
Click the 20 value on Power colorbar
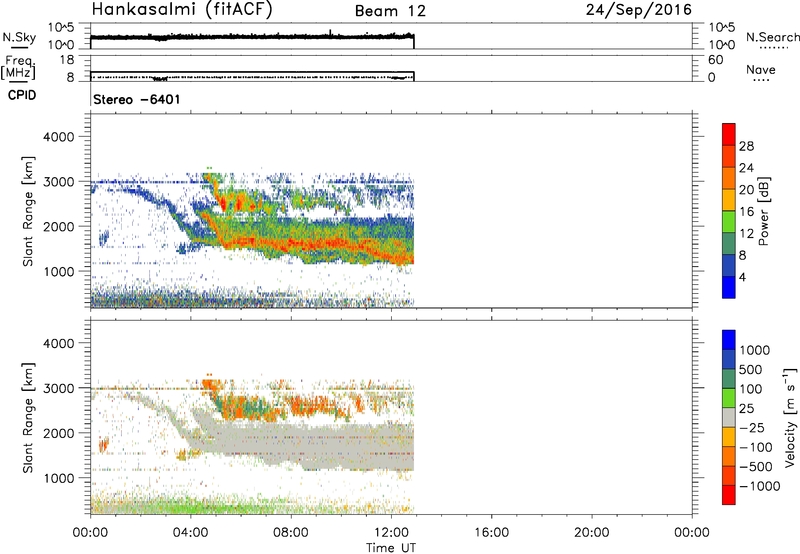[x=746, y=190]
